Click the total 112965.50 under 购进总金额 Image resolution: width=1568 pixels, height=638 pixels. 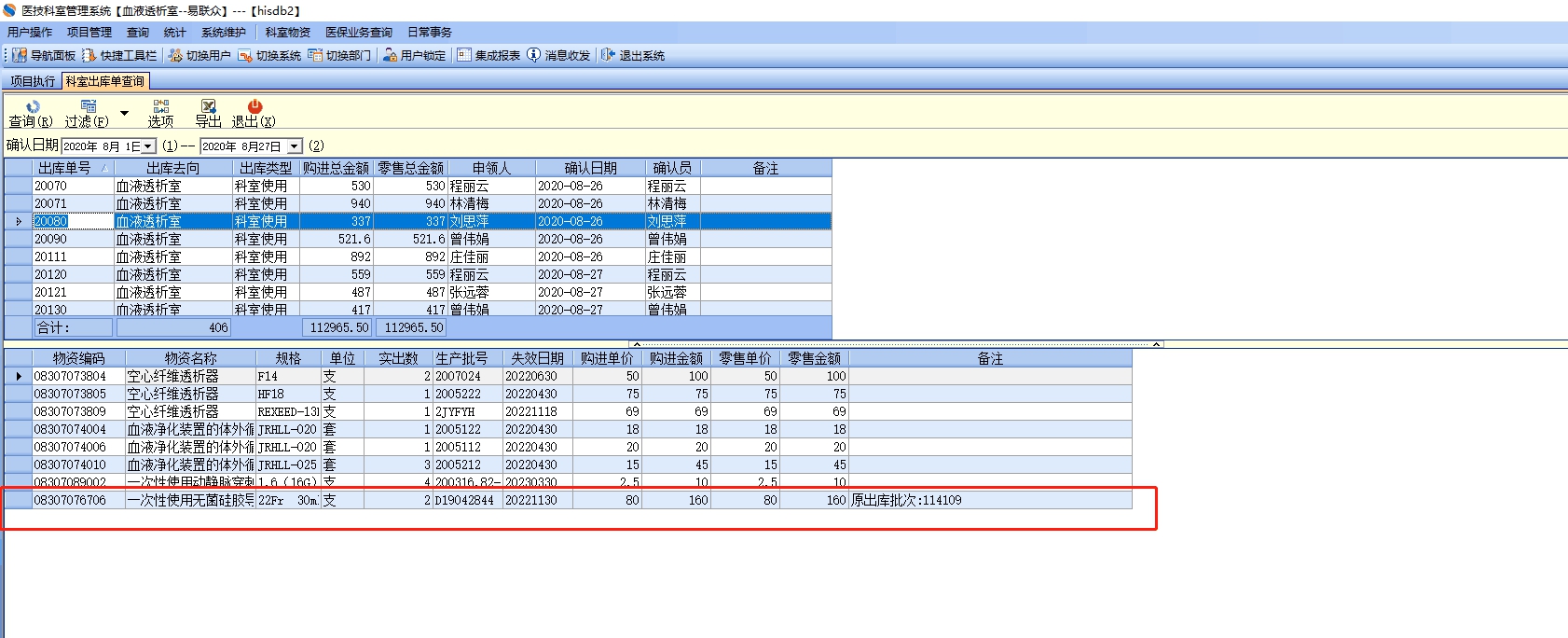point(339,327)
